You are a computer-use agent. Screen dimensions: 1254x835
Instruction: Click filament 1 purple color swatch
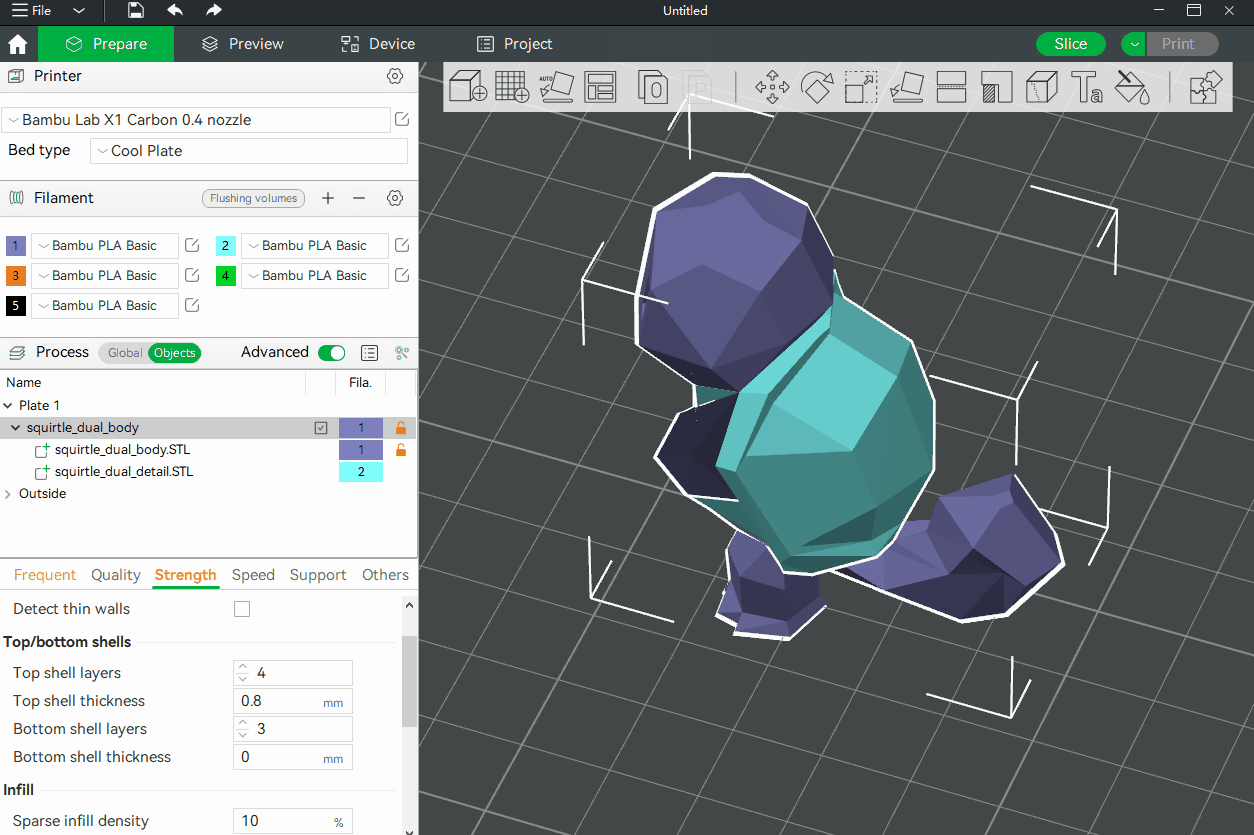coord(16,246)
